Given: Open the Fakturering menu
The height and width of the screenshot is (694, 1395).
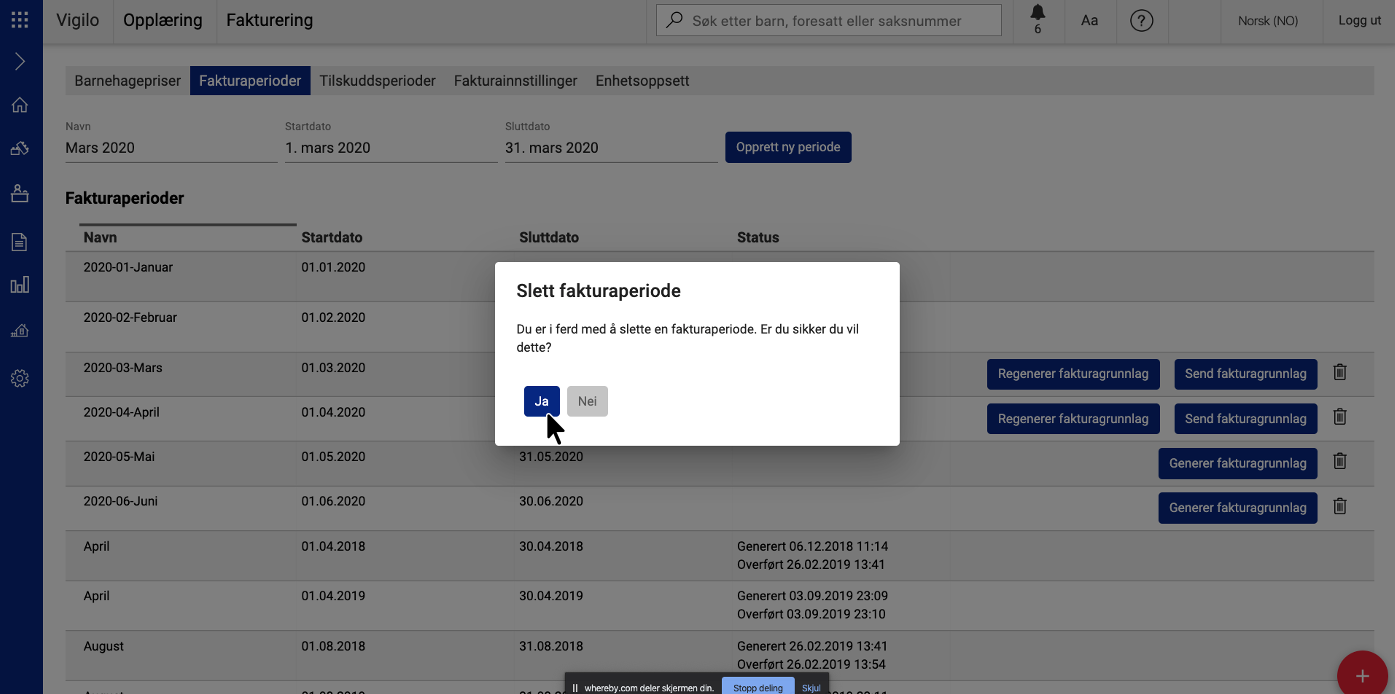Looking at the screenshot, I should pos(269,21).
